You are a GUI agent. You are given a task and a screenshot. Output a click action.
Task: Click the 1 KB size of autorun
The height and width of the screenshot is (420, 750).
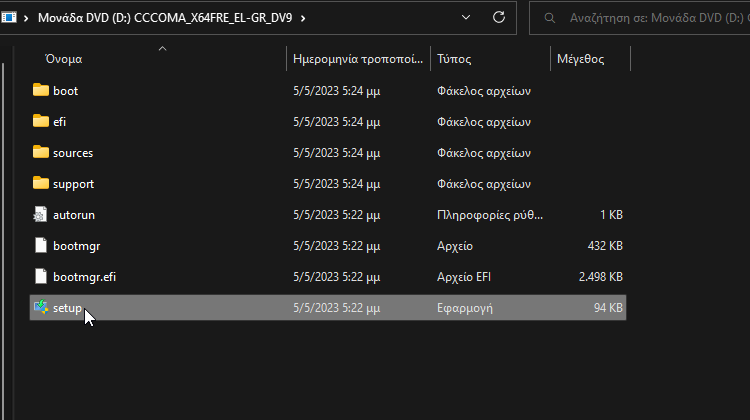(611, 215)
